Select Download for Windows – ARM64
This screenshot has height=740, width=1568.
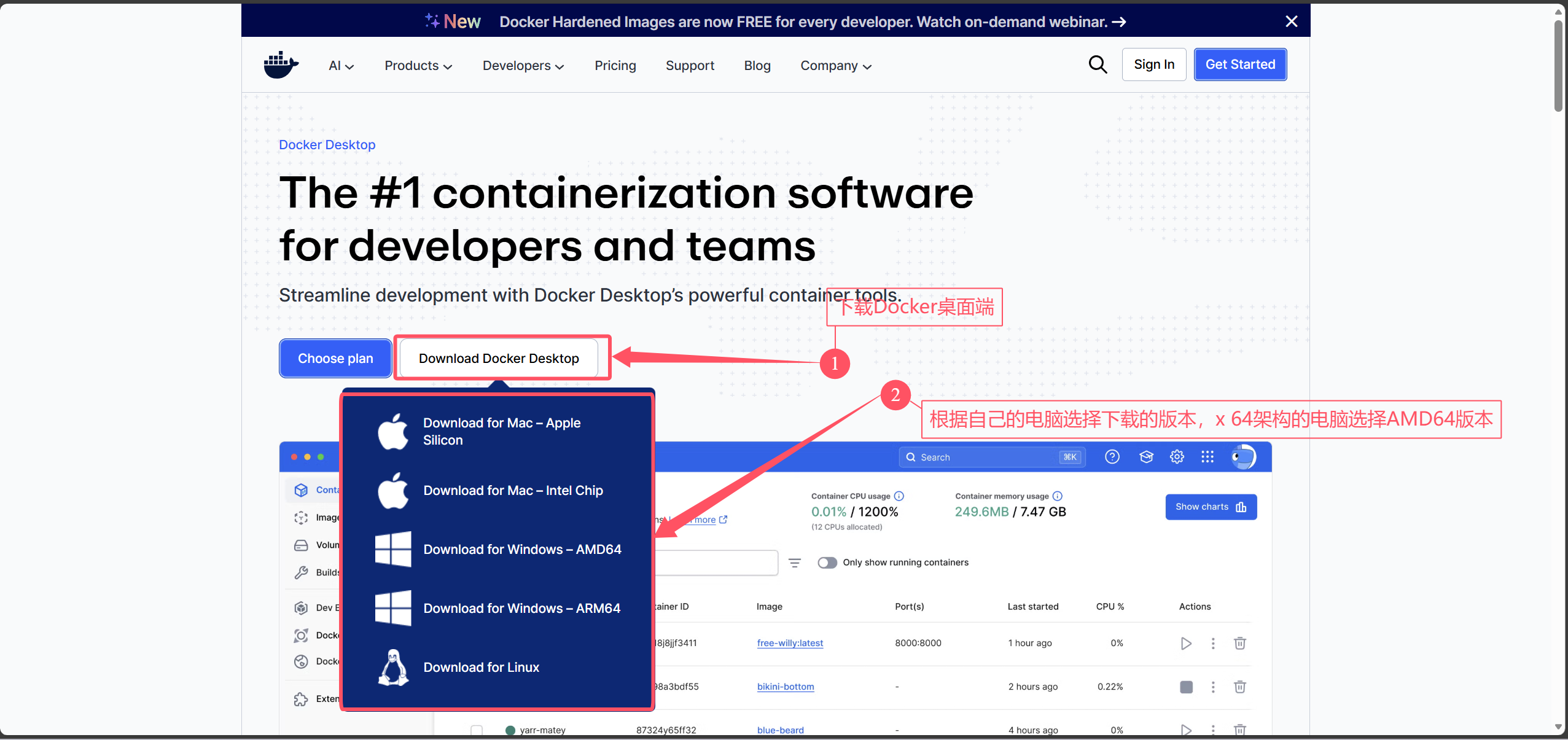(521, 608)
